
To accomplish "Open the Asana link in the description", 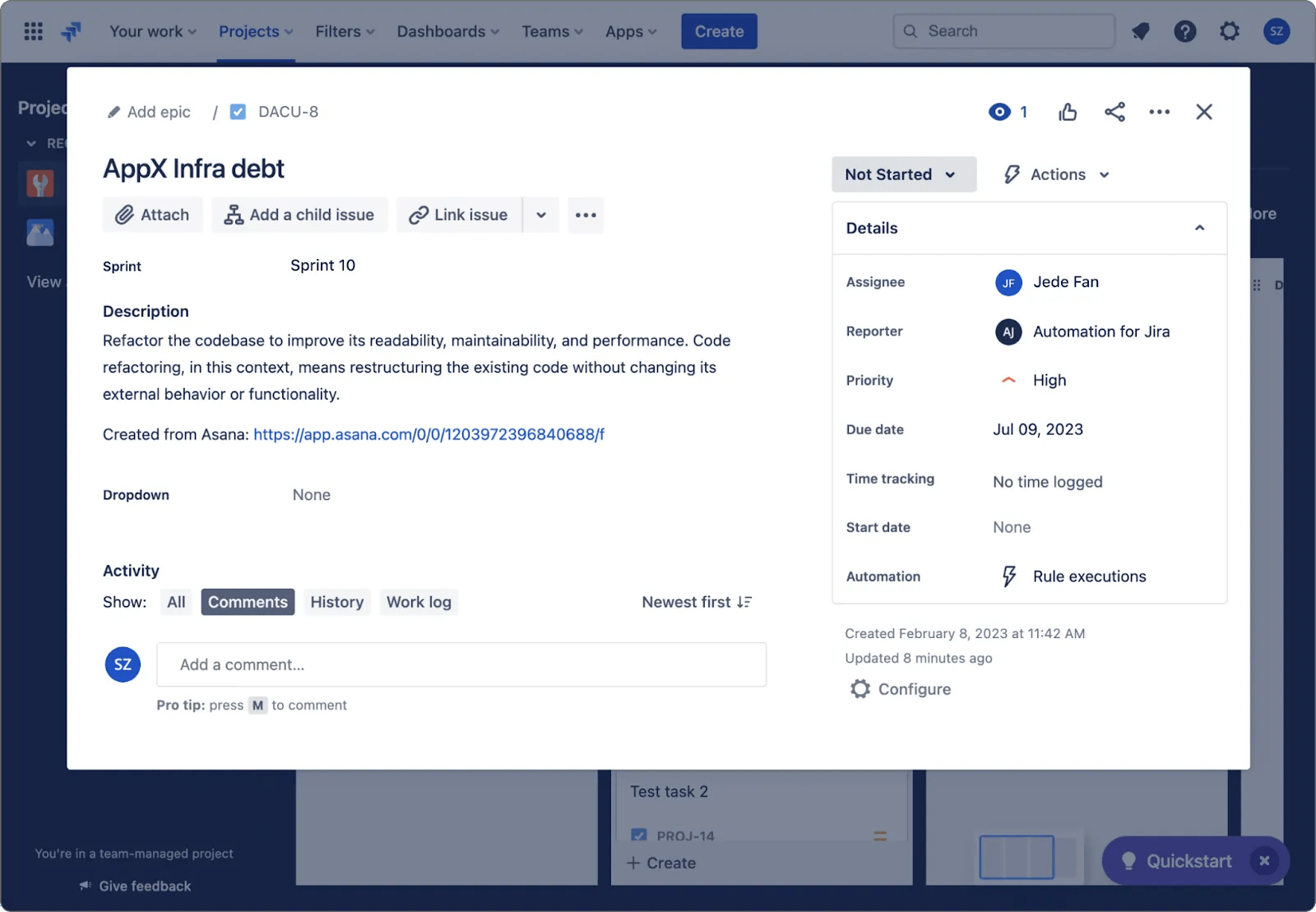I will [429, 434].
